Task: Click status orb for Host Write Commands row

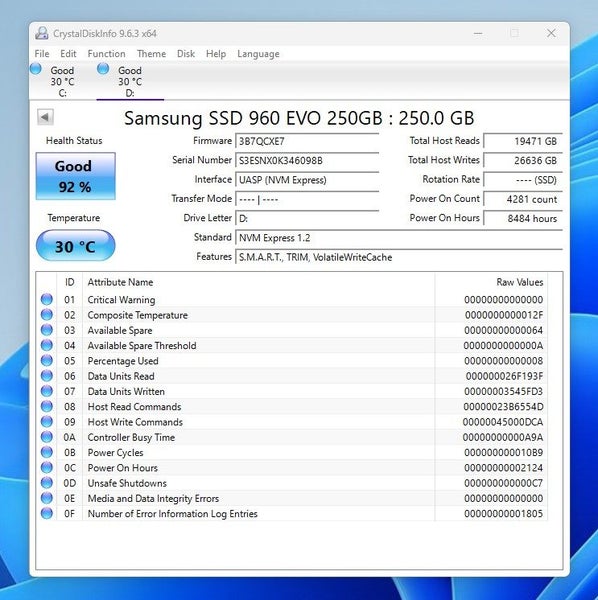Action: point(47,422)
